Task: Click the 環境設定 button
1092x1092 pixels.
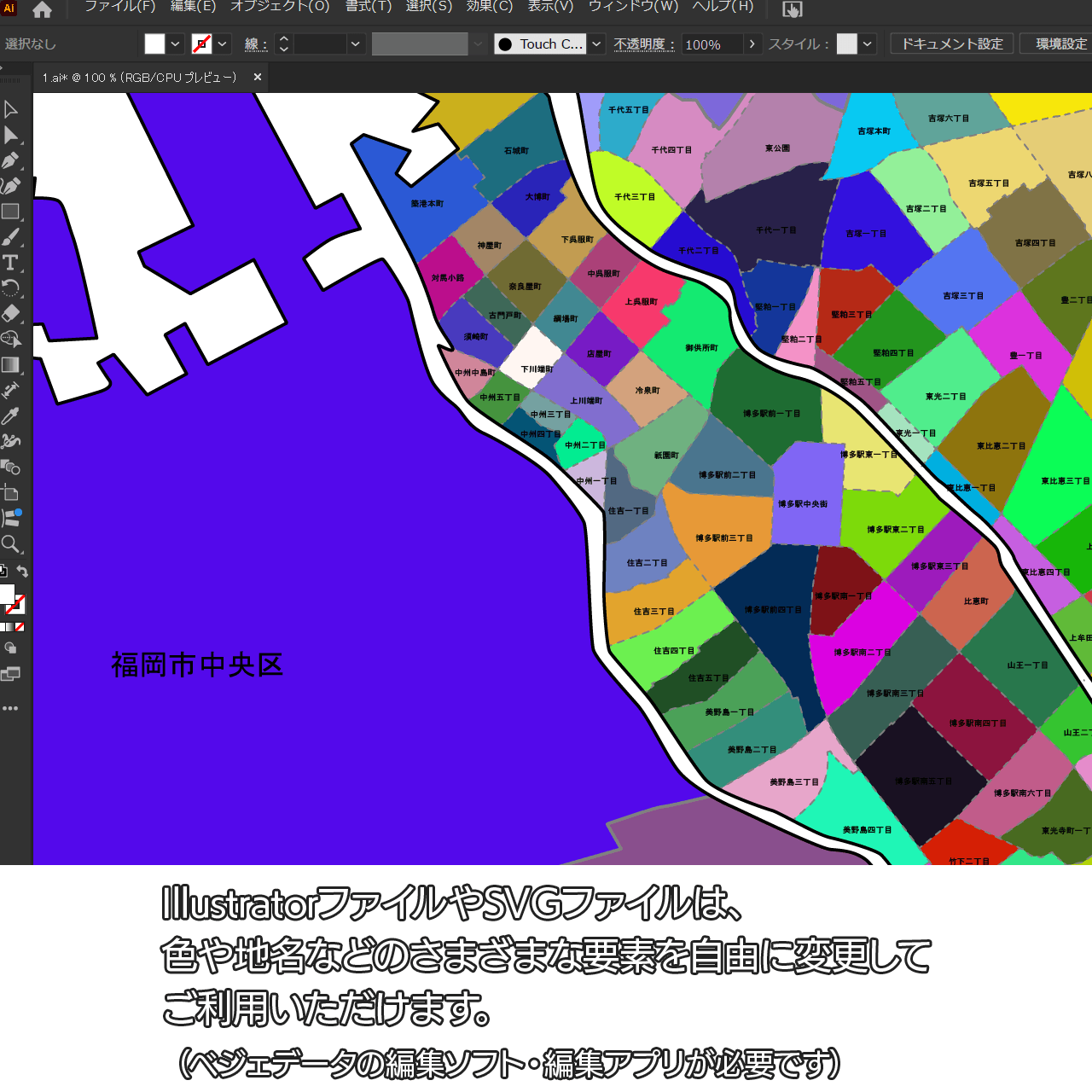Action: 1060,44
